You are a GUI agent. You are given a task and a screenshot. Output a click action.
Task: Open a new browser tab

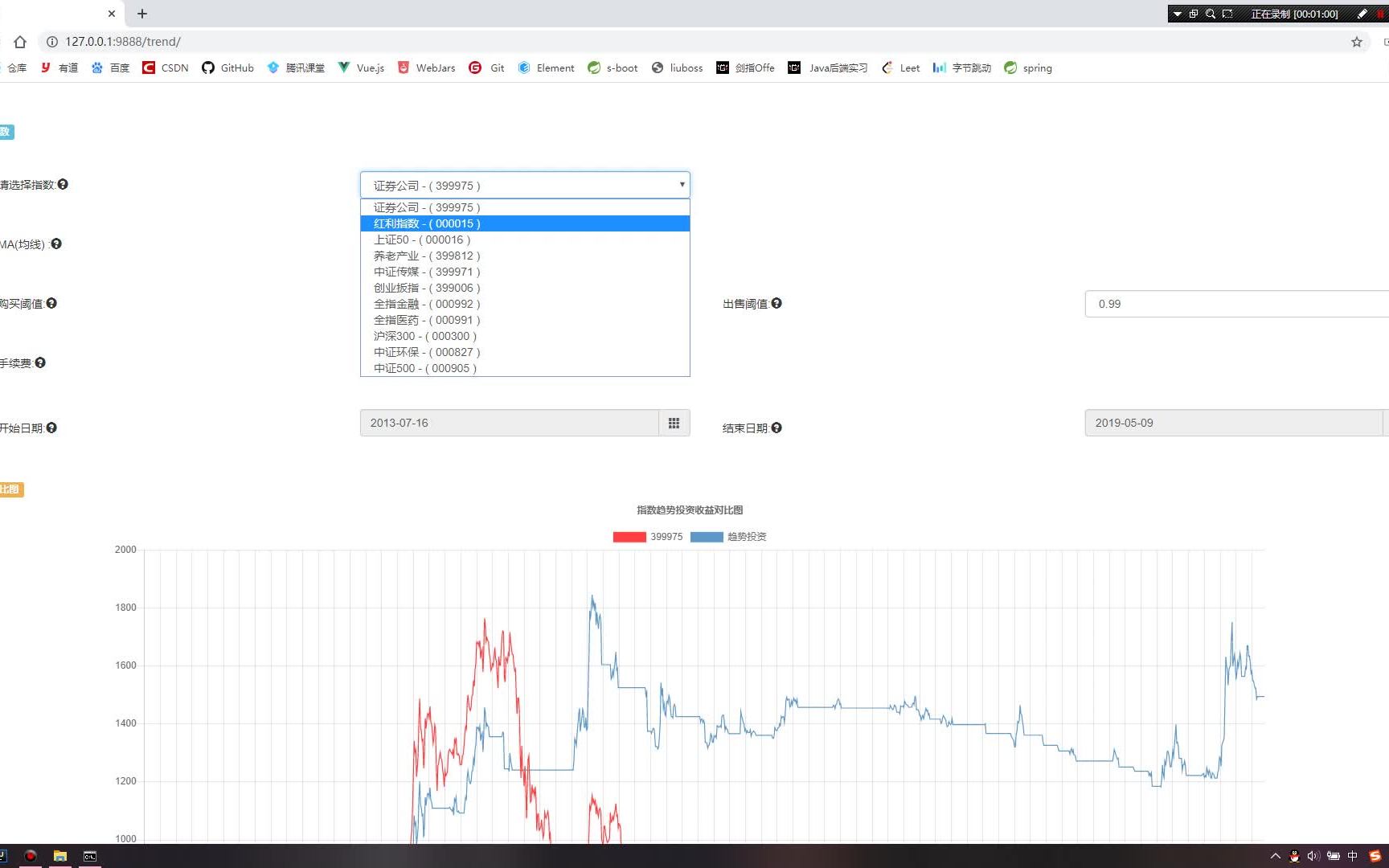[142, 14]
